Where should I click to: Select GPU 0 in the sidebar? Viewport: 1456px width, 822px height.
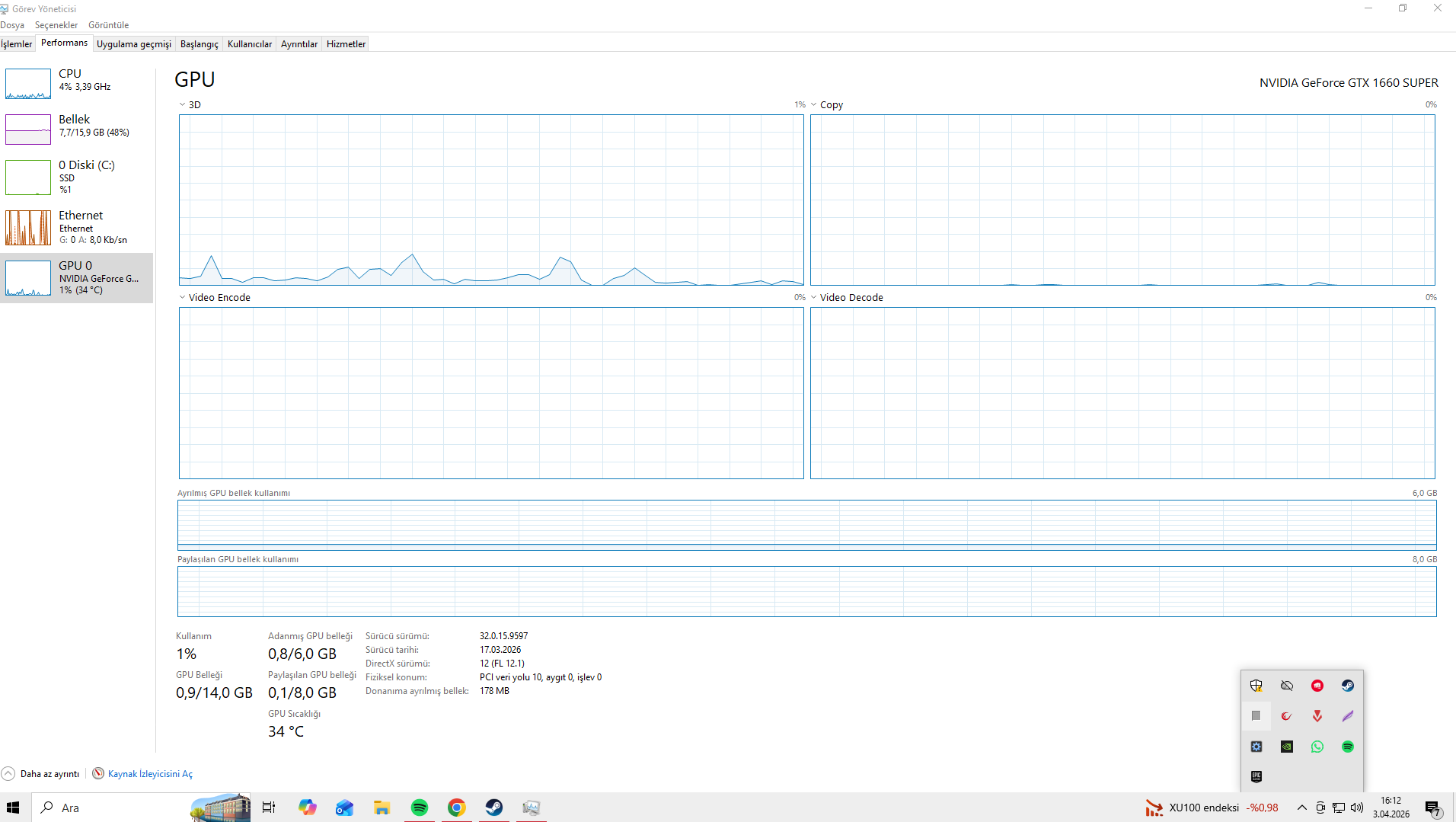click(76, 277)
